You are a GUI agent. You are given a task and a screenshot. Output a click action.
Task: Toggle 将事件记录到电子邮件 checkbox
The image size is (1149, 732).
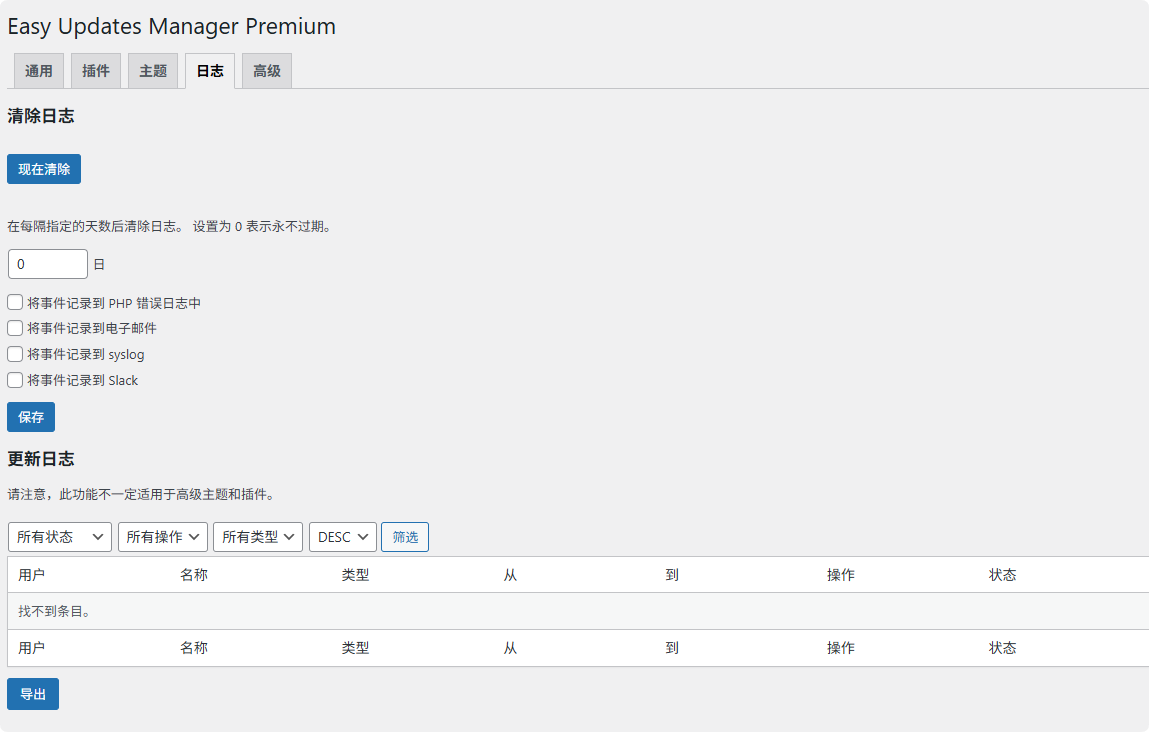[15, 328]
